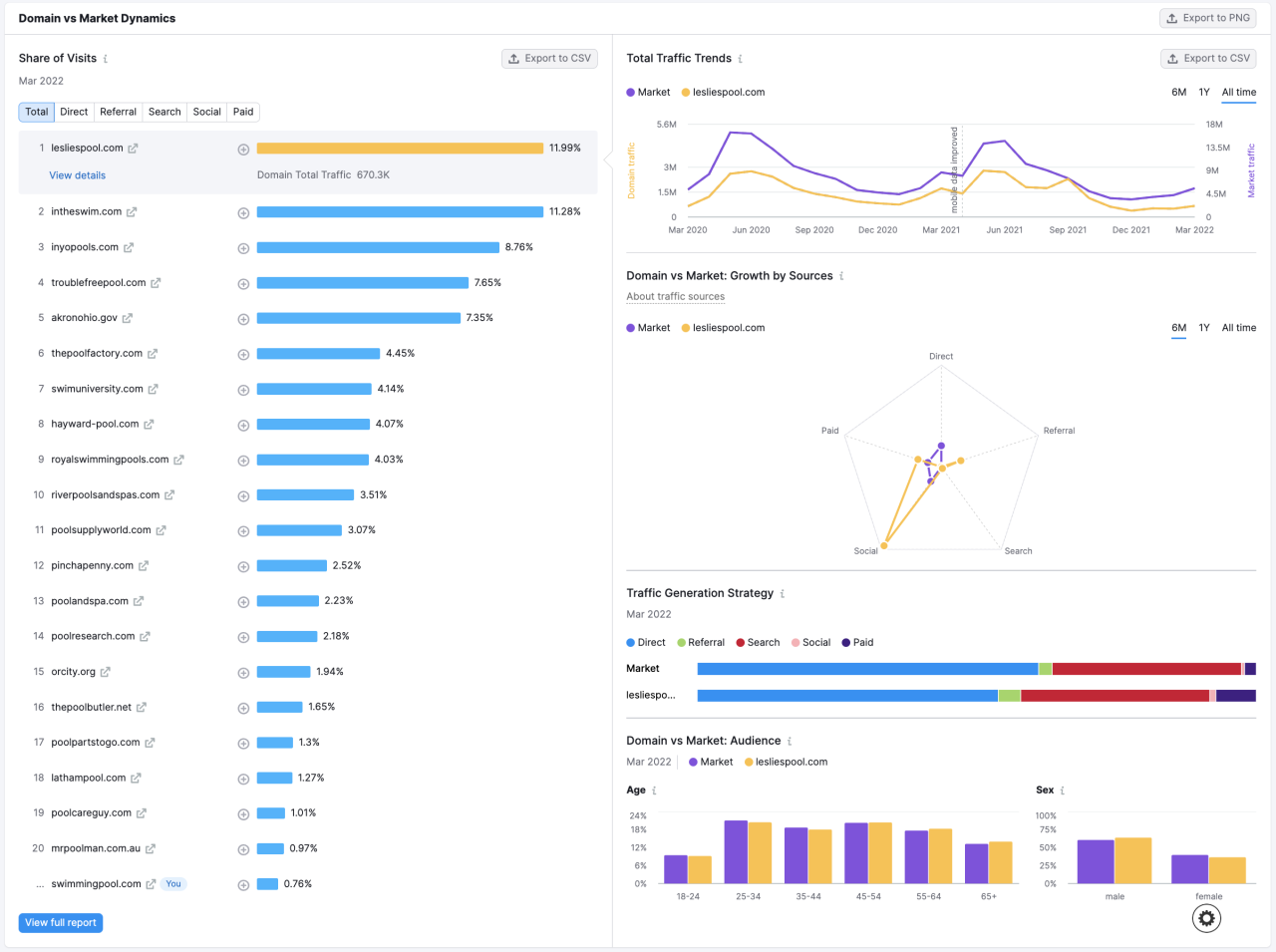Expand the plus icon for inyopools.com row
The width and height of the screenshot is (1276, 952).
coord(243,248)
